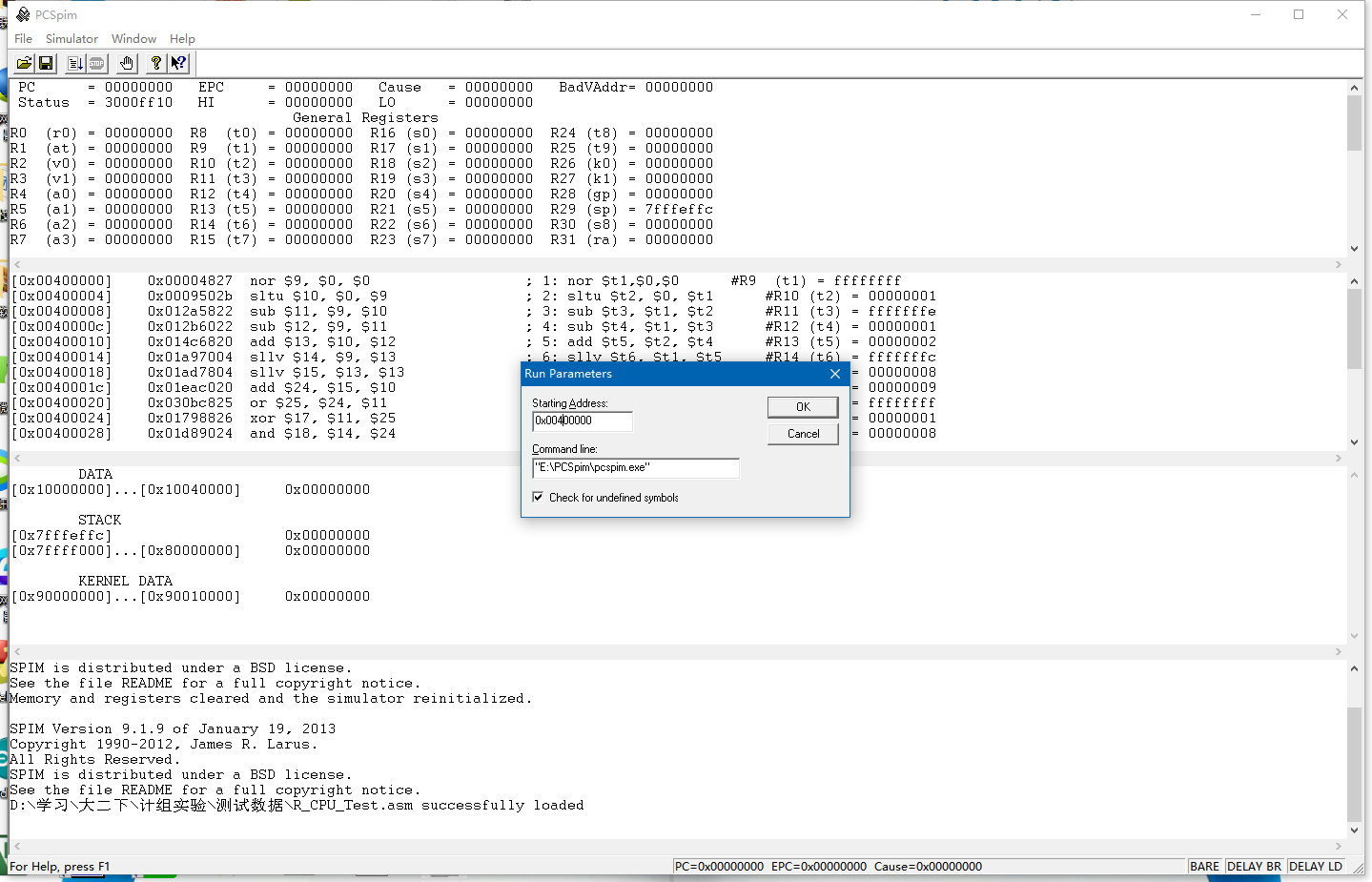Click the registers pane scroll-down arrow
Screen dimensions: 1372x882
pos(1354,249)
